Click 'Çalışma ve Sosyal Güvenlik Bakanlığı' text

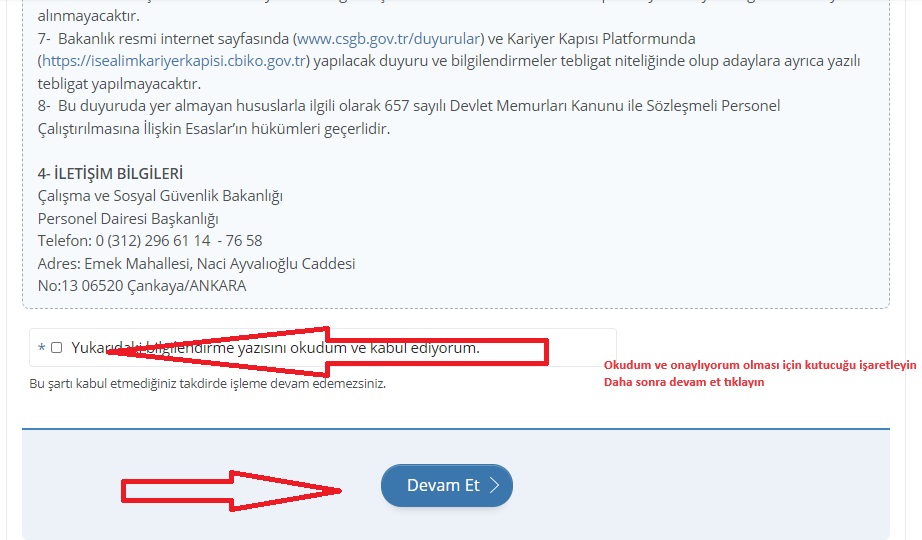(x=160, y=196)
